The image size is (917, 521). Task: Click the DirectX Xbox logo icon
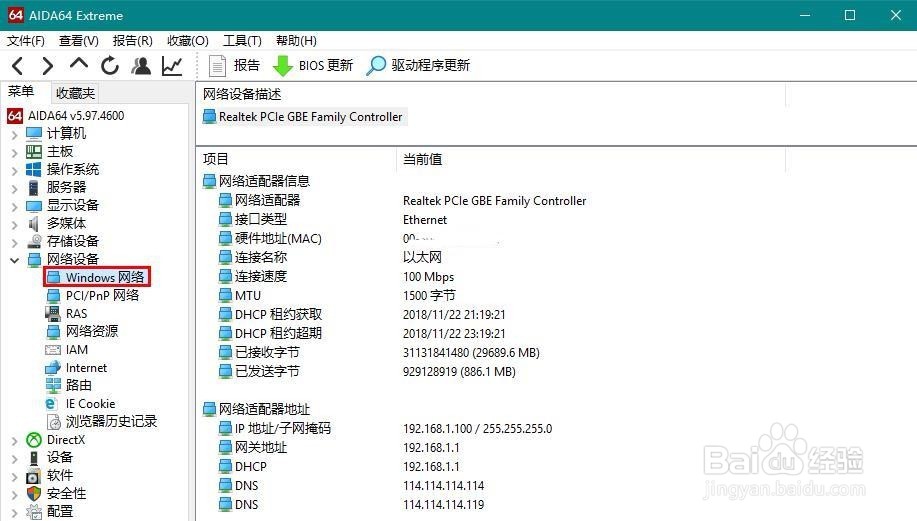[34, 440]
